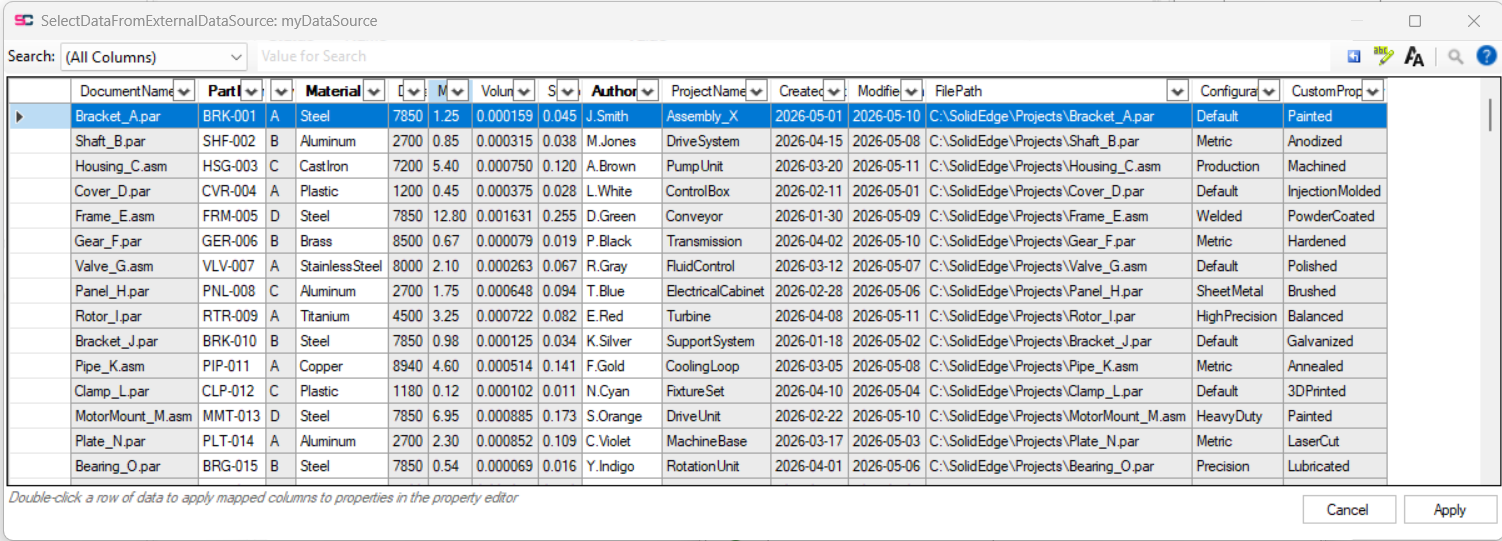This screenshot has width=1502, height=541.
Task: Open help with the blue question mark
Action: coord(1486,56)
